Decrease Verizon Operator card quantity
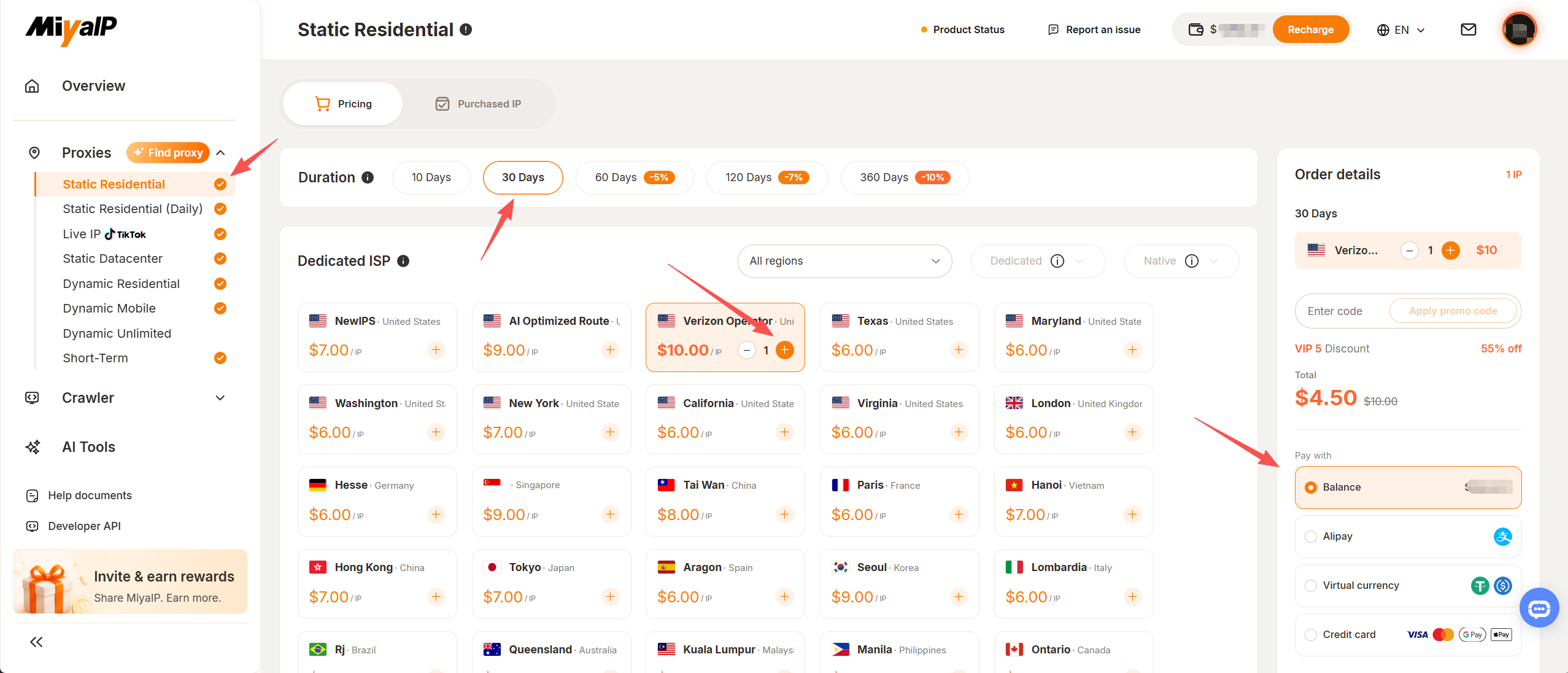The image size is (1568, 673). pos(746,350)
